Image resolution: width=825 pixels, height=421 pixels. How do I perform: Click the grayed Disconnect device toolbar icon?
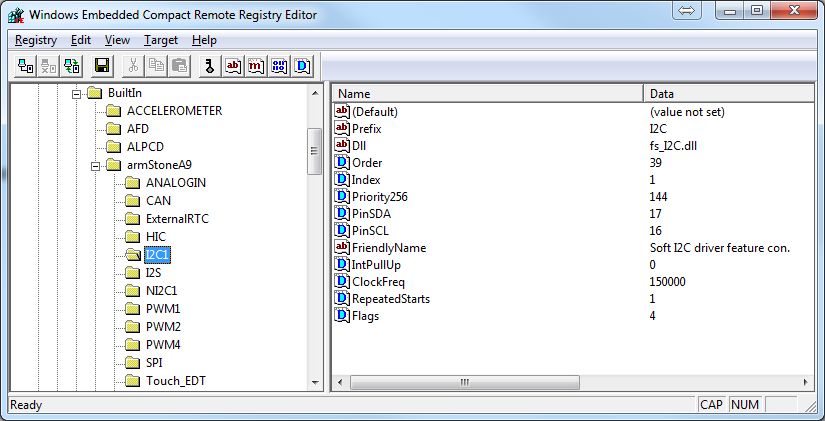point(48,66)
